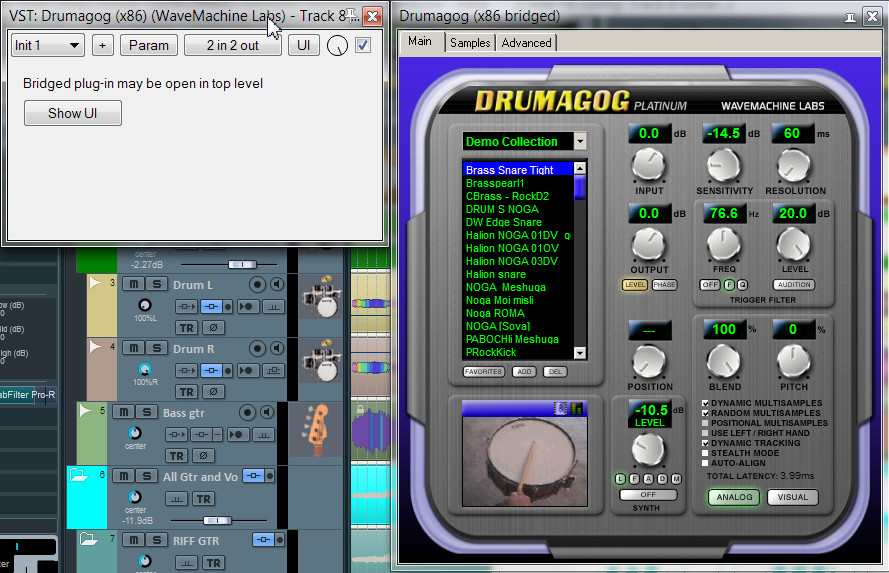Solo the Drum R track

tap(156, 348)
